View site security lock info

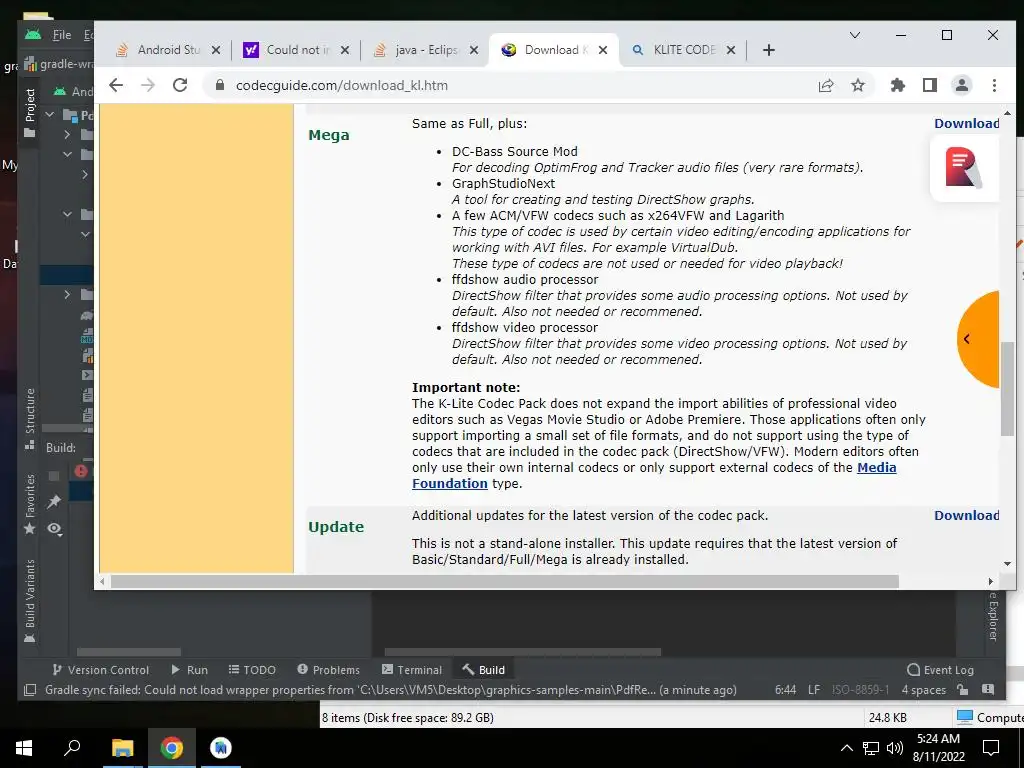pos(220,85)
